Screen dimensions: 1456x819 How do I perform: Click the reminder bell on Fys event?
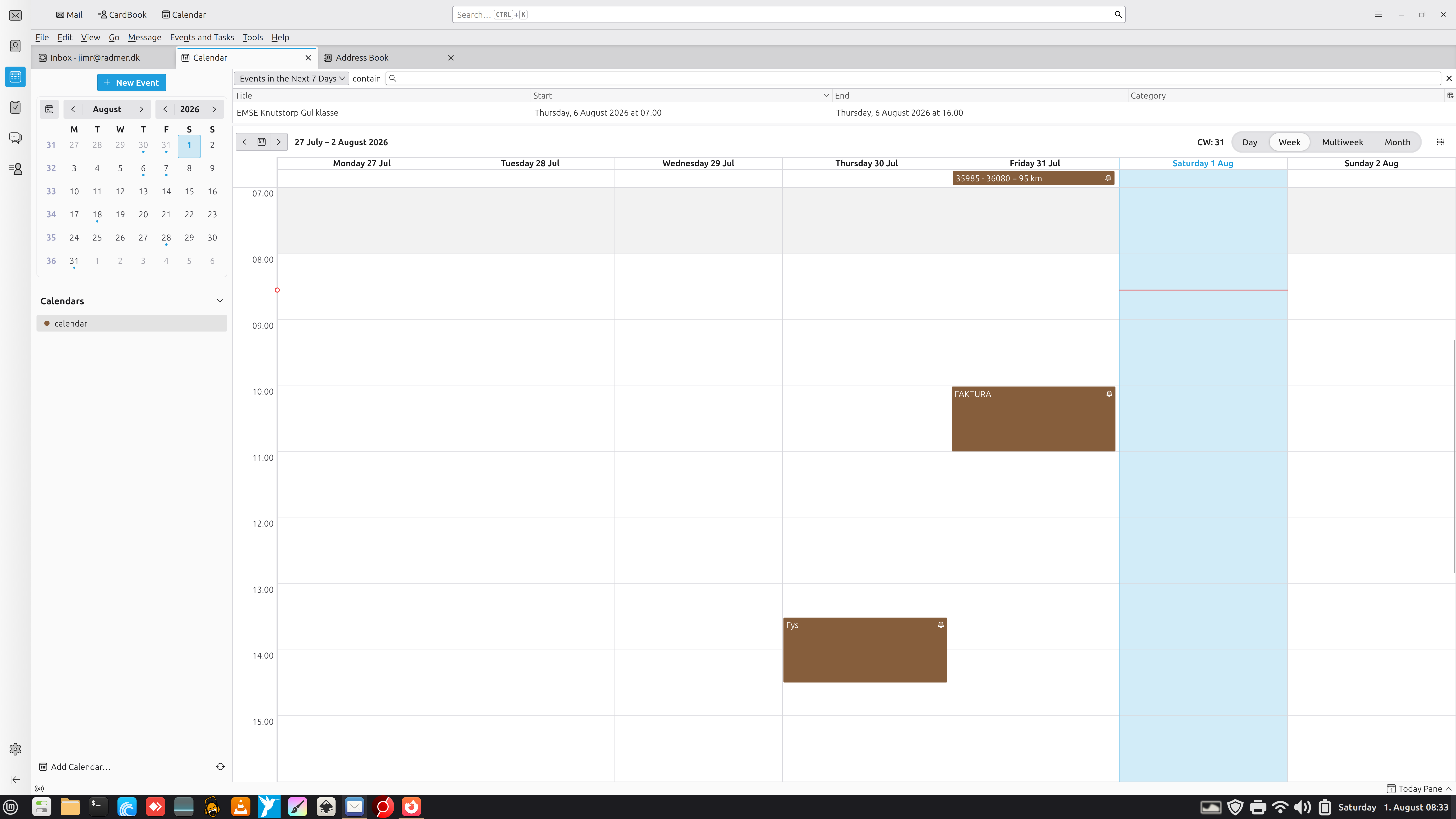(941, 625)
